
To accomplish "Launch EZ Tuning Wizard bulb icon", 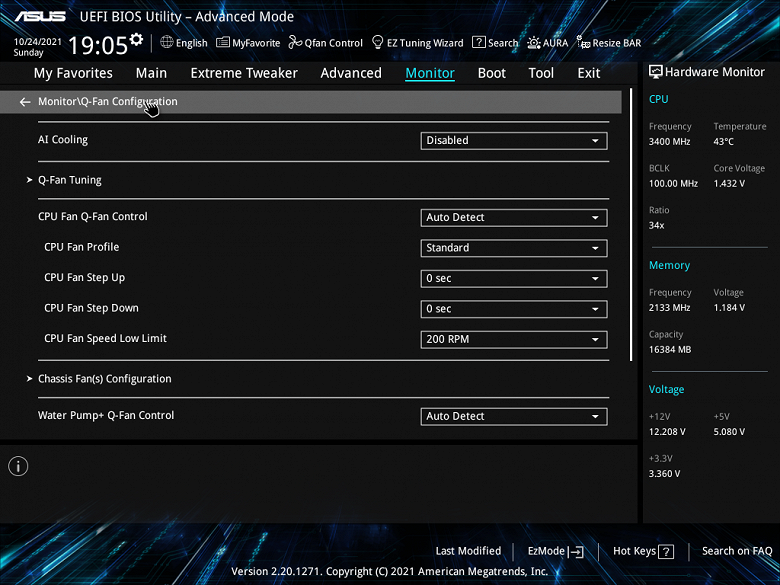I will 378,42.
